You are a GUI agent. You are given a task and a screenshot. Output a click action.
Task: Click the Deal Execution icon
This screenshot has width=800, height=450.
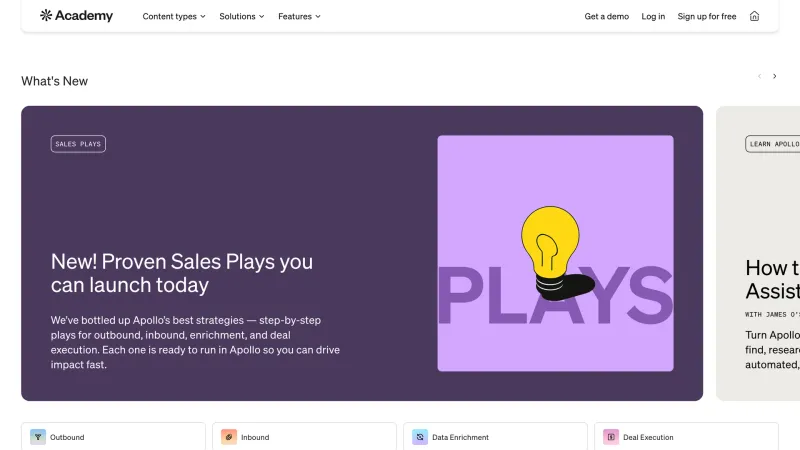611,437
